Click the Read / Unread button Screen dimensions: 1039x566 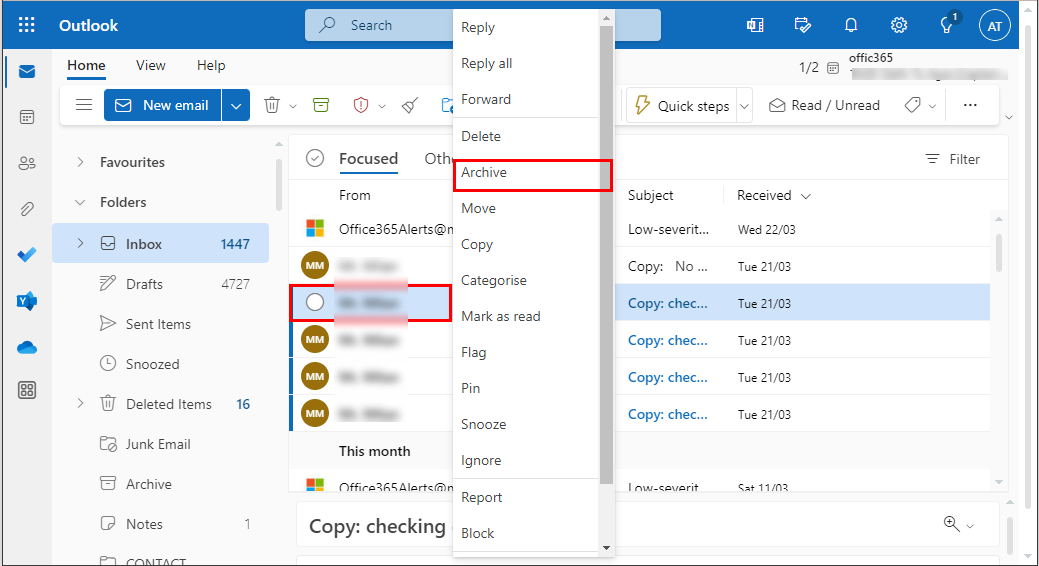[x=824, y=105]
